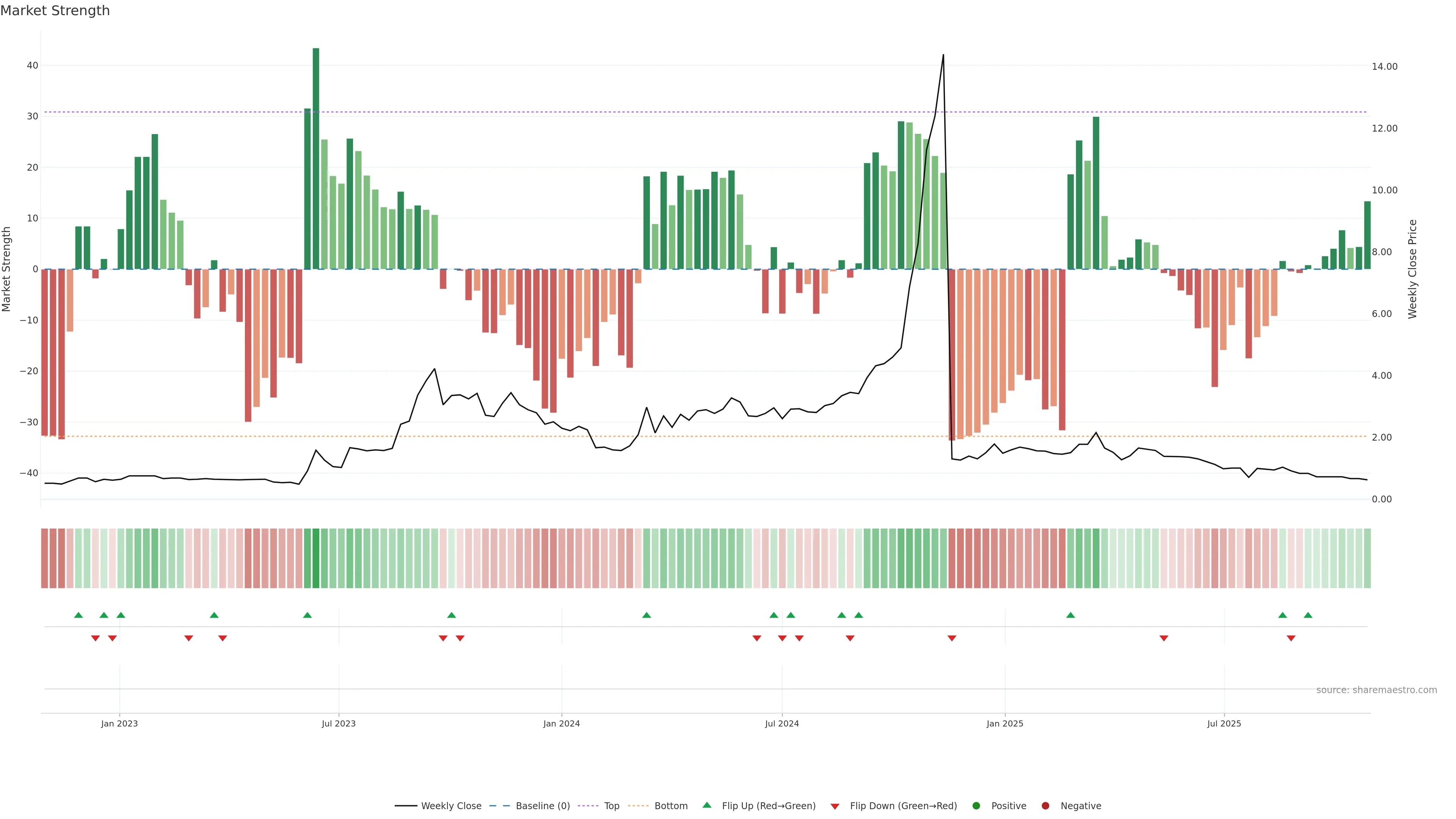
Task: Click the green Positive circle in legend
Action: (976, 805)
